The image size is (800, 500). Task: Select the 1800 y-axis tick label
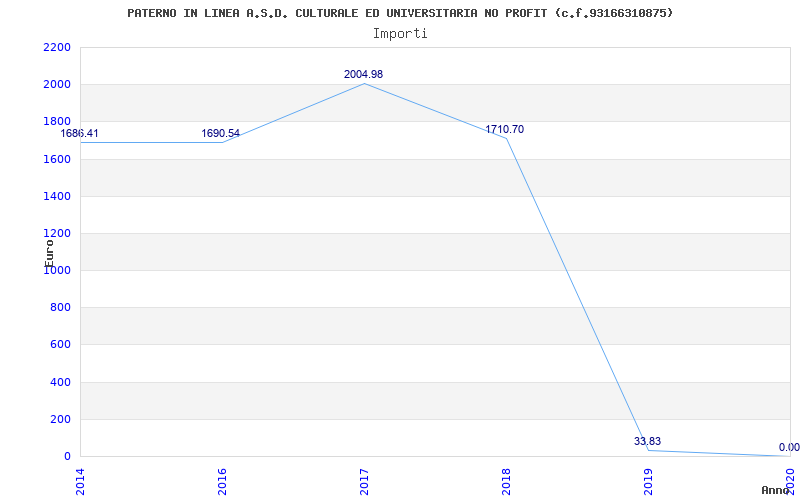tap(57, 122)
